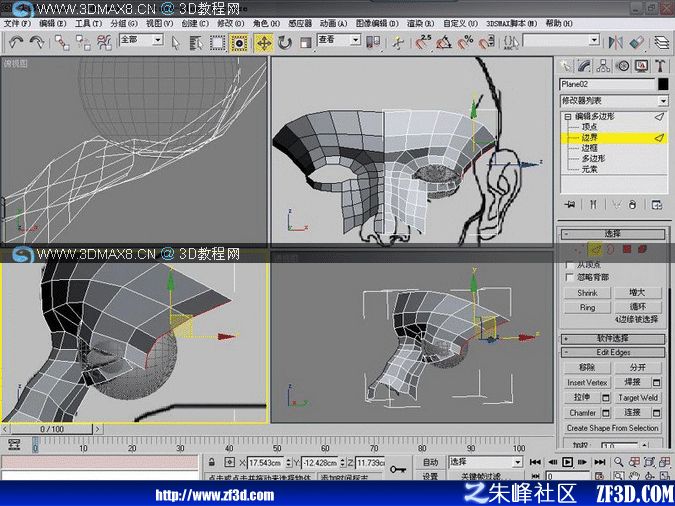Viewport: 675px width, 506px height.
Task: Switch to the Create panel tab
Action: (565, 66)
